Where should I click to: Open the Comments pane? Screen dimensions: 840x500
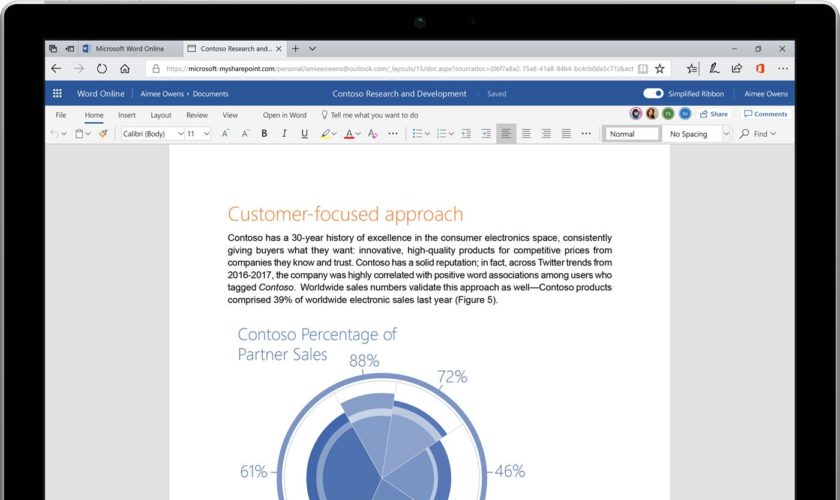[x=766, y=114]
